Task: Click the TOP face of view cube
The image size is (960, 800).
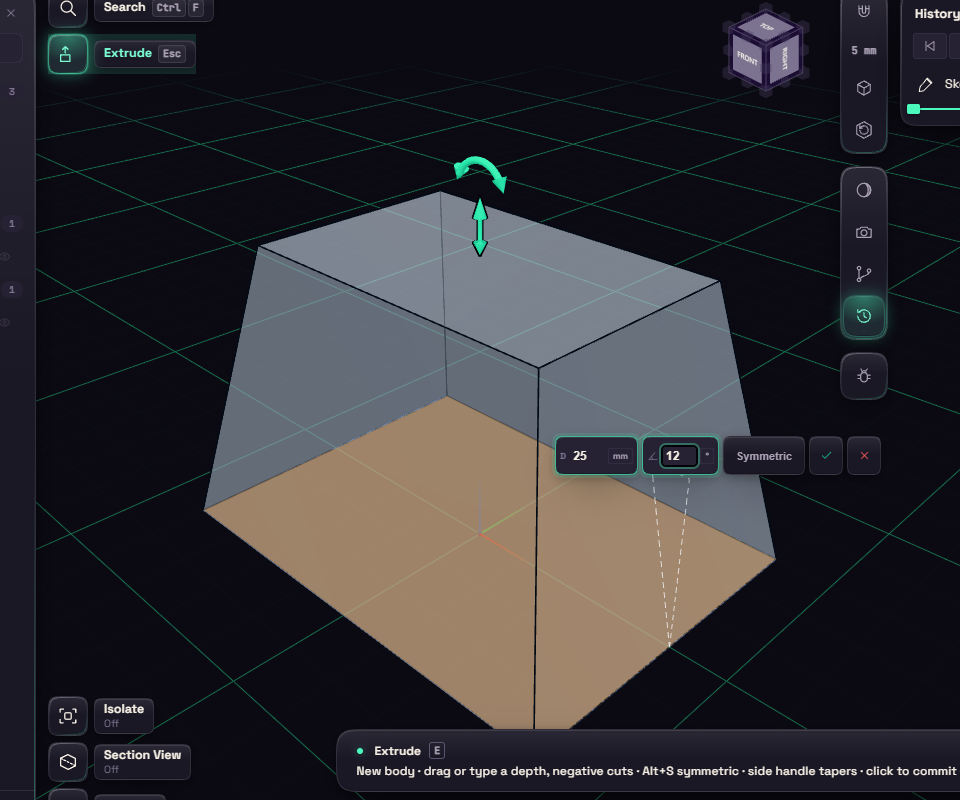Action: coord(766,27)
